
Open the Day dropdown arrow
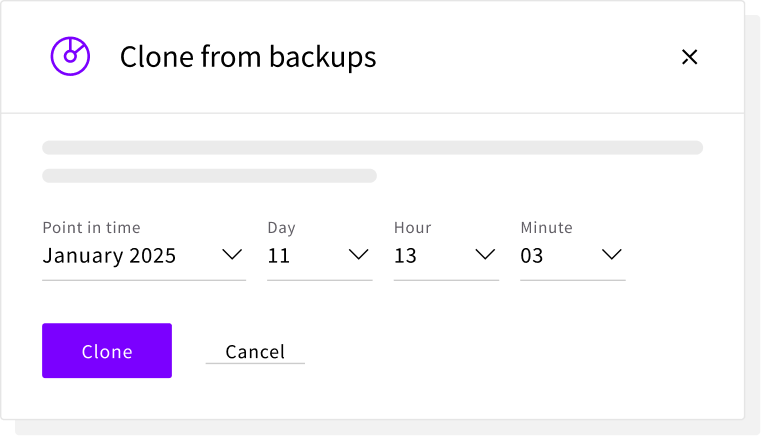[x=359, y=255]
